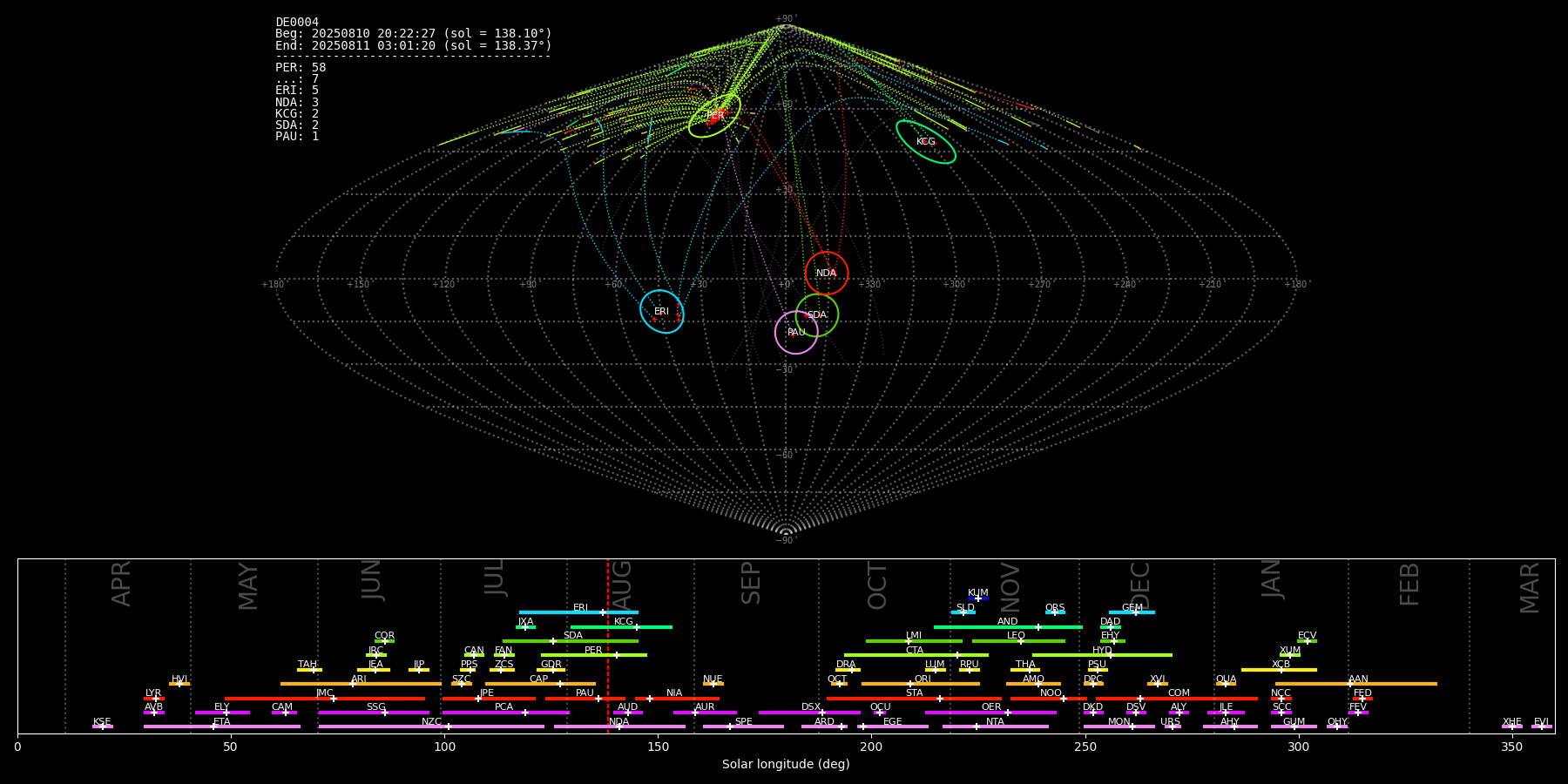1568x784 pixels.
Task: Select the NZC shower bar in the timeline
Action: tap(431, 727)
